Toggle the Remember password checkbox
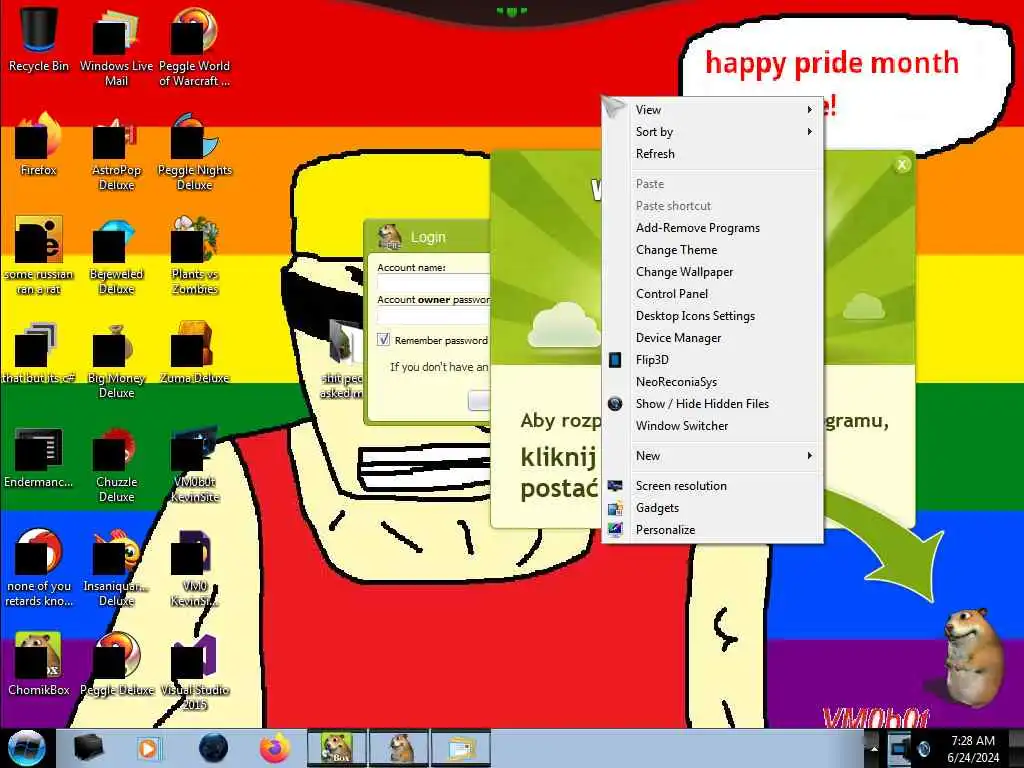 (383, 340)
